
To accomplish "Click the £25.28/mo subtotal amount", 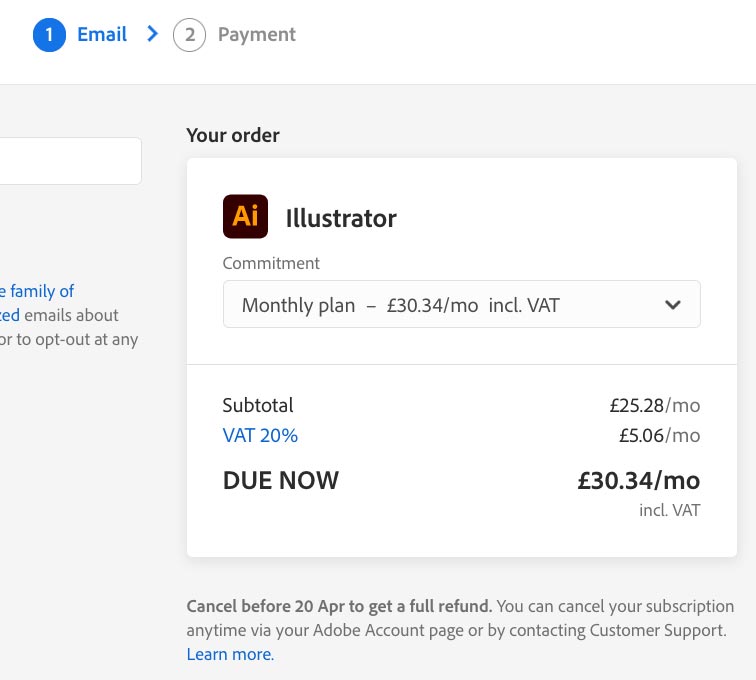I will [x=655, y=406].
